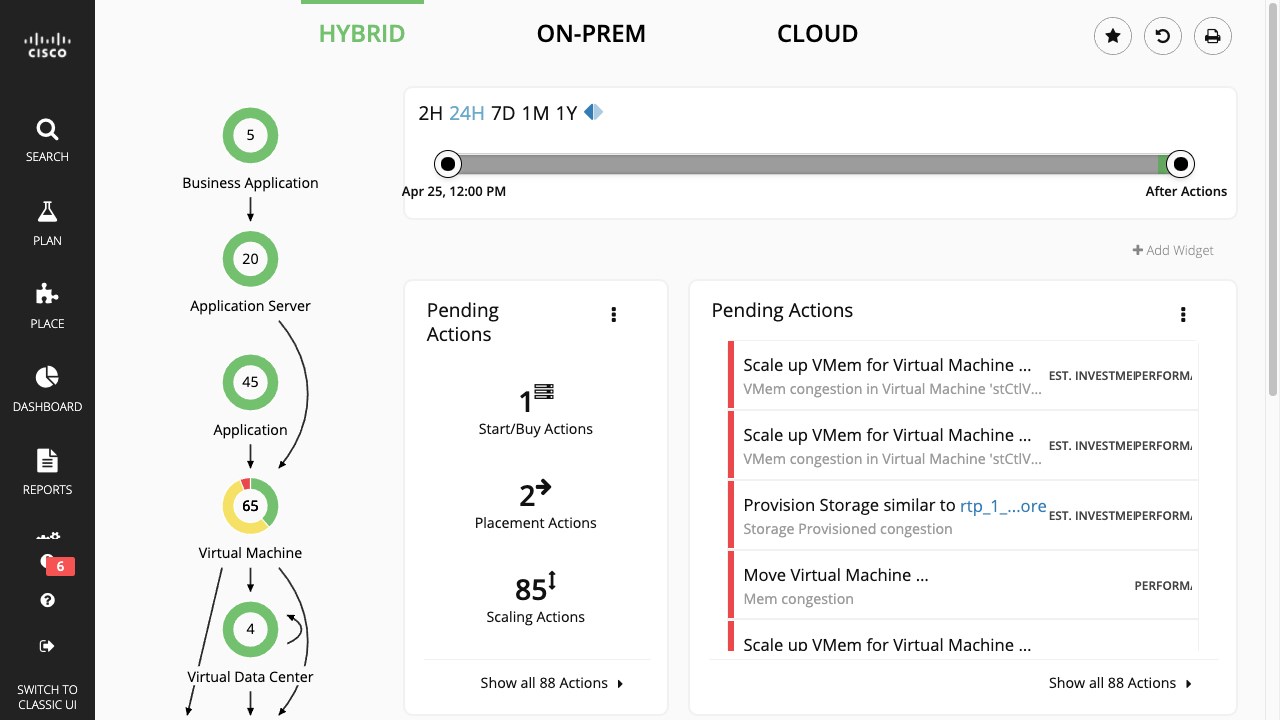Select the ON-PREM tab
Image resolution: width=1280 pixels, height=720 pixels.
pyautogui.click(x=591, y=33)
